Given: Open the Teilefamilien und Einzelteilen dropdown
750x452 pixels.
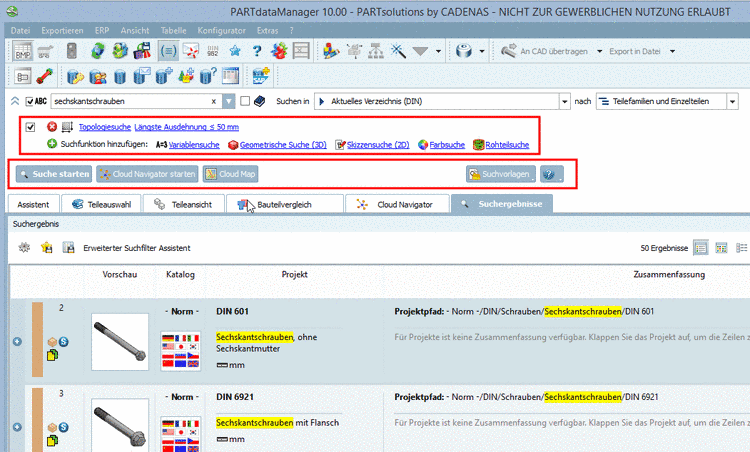Looking at the screenshot, I should [732, 101].
